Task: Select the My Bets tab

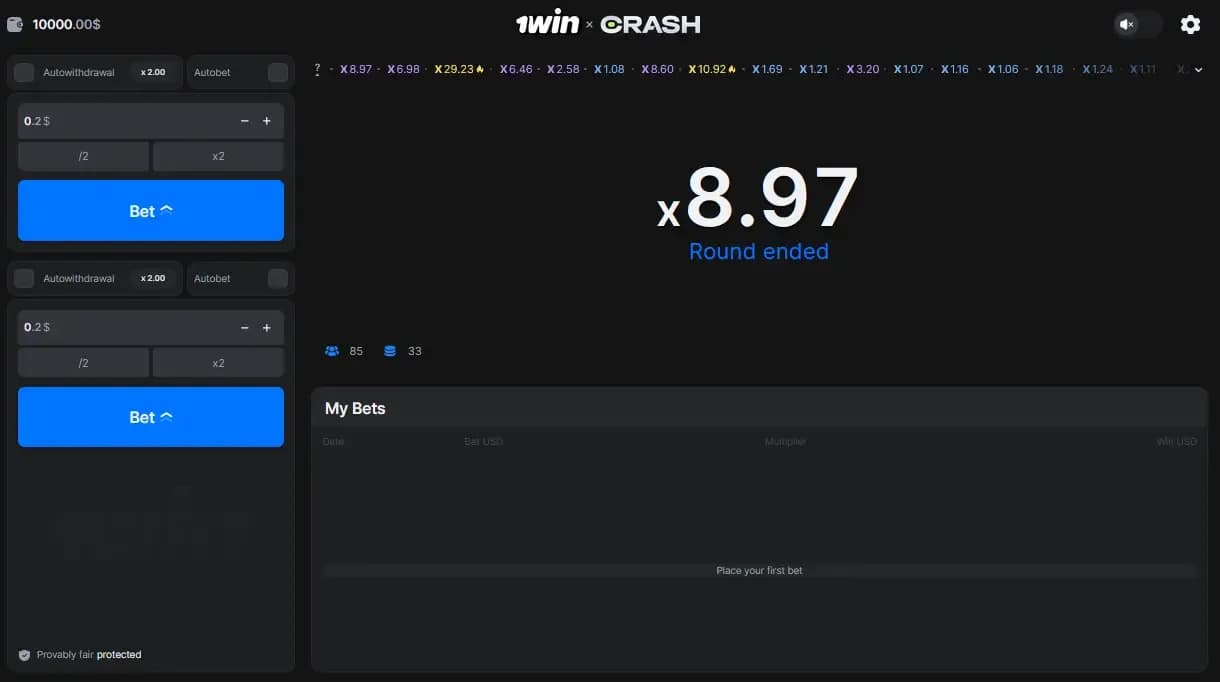Action: coord(355,408)
